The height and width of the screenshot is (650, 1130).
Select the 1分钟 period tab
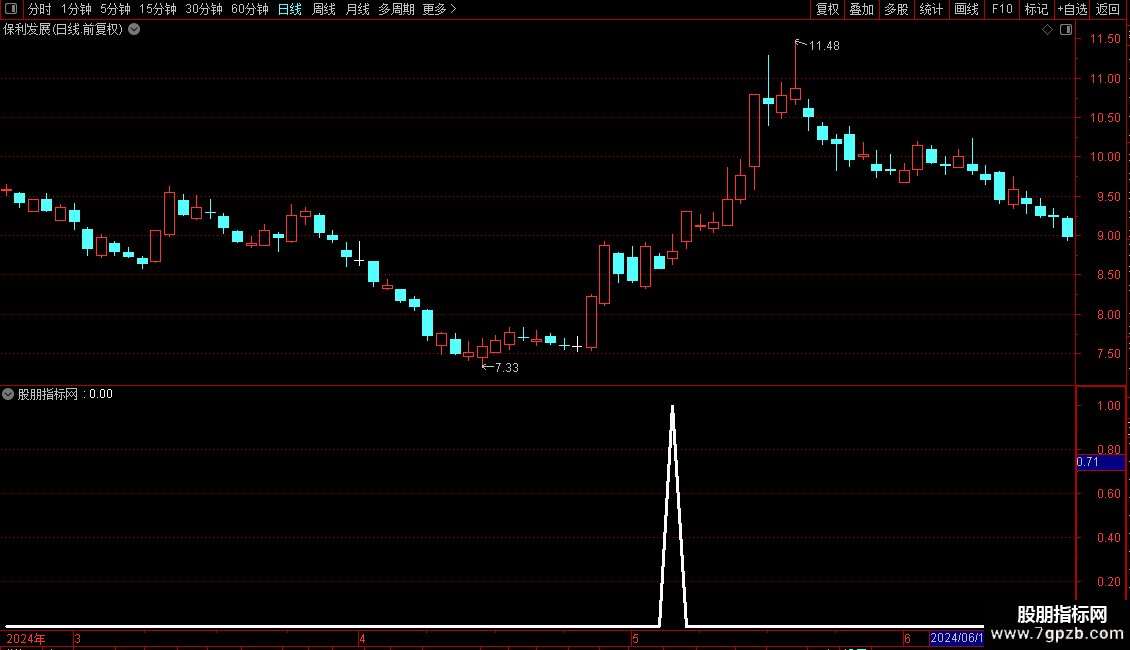click(x=76, y=9)
